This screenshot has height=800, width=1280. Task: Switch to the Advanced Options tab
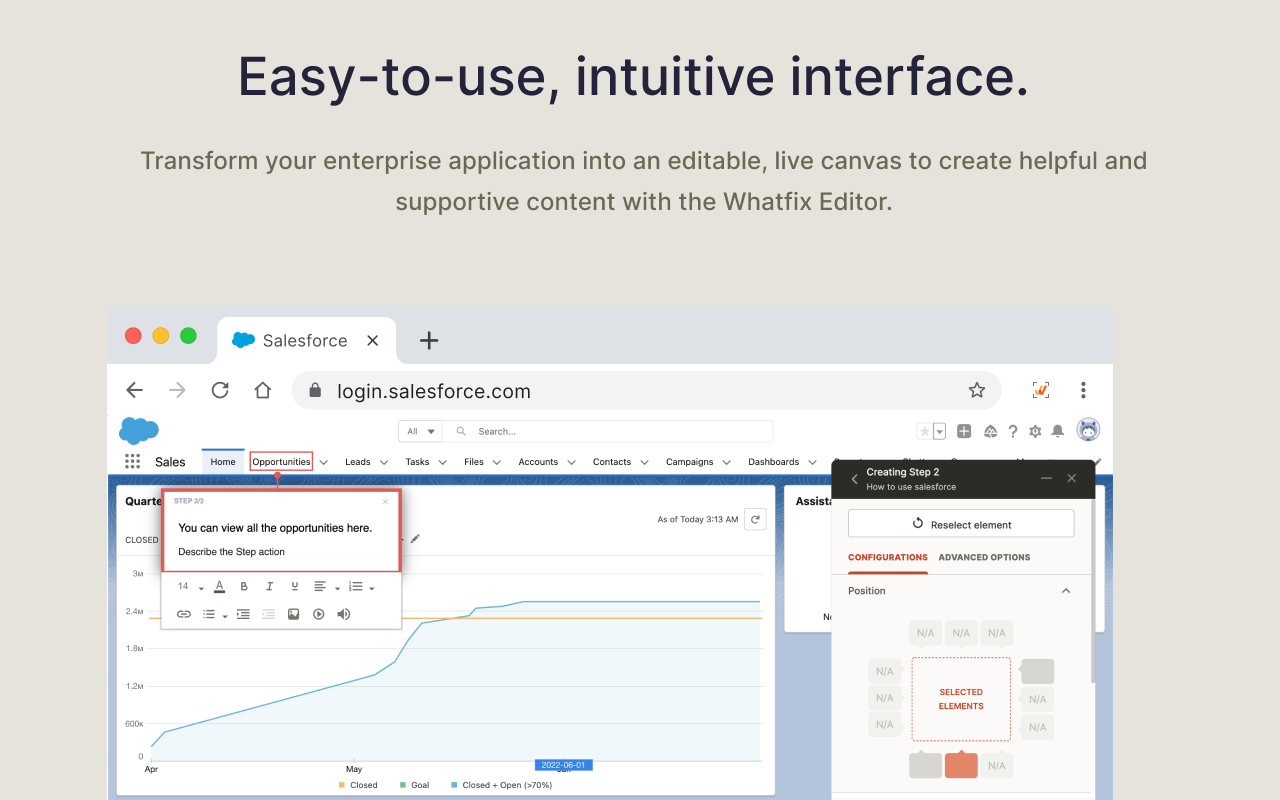[x=984, y=557]
